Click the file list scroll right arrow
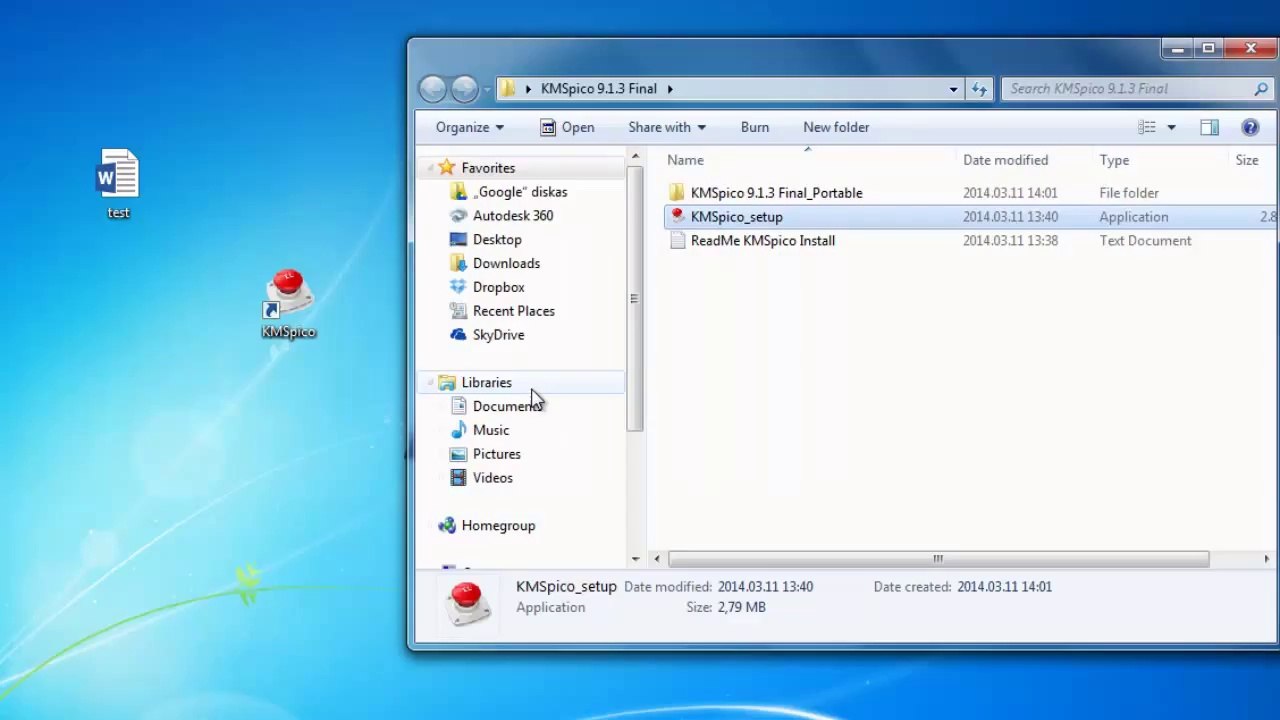 pyautogui.click(x=1266, y=559)
